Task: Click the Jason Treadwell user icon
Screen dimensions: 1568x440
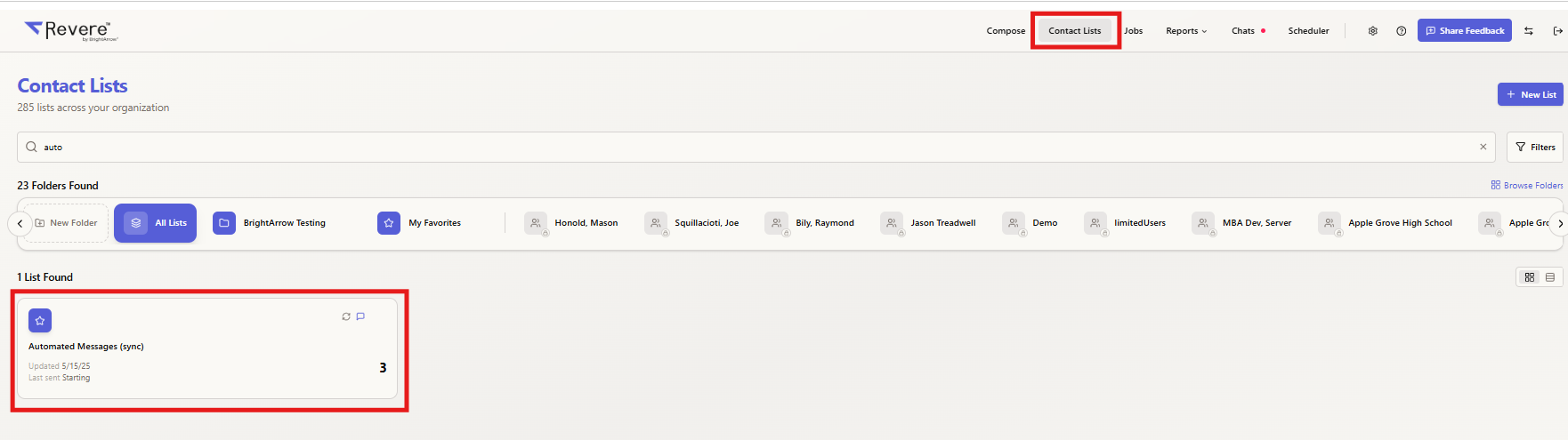Action: (892, 223)
